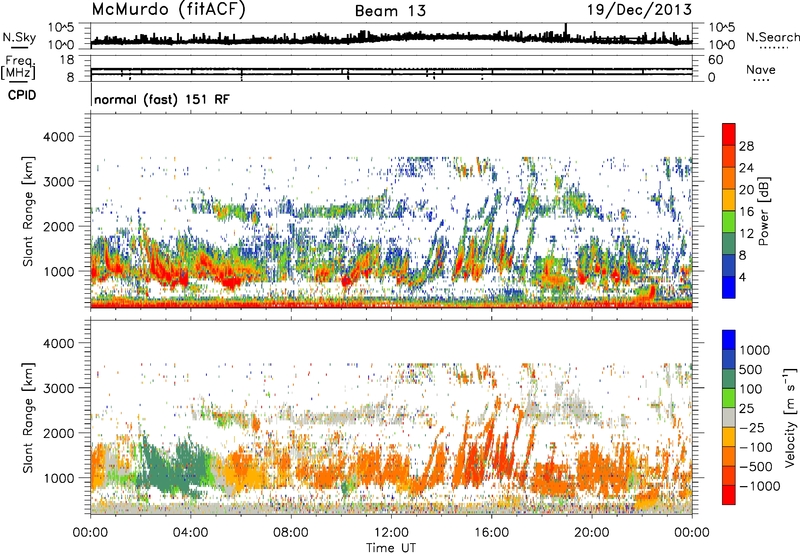Click the -25 value on Velocity colorbar
Viewport: 800px width, 554px height.
pos(752,427)
